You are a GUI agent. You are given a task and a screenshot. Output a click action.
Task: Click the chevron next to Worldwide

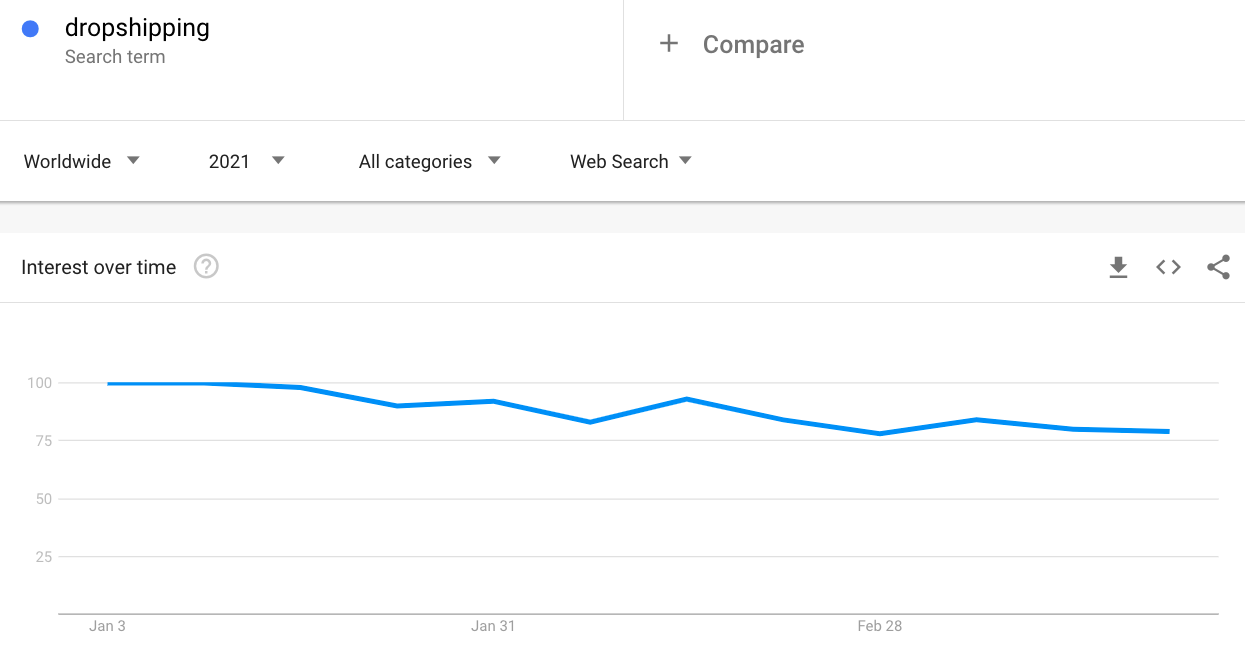coord(134,161)
